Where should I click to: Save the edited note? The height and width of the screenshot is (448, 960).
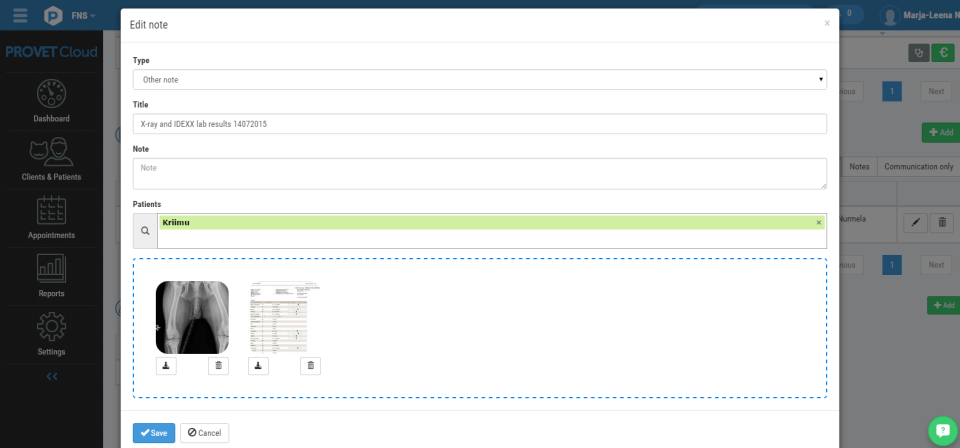point(154,433)
